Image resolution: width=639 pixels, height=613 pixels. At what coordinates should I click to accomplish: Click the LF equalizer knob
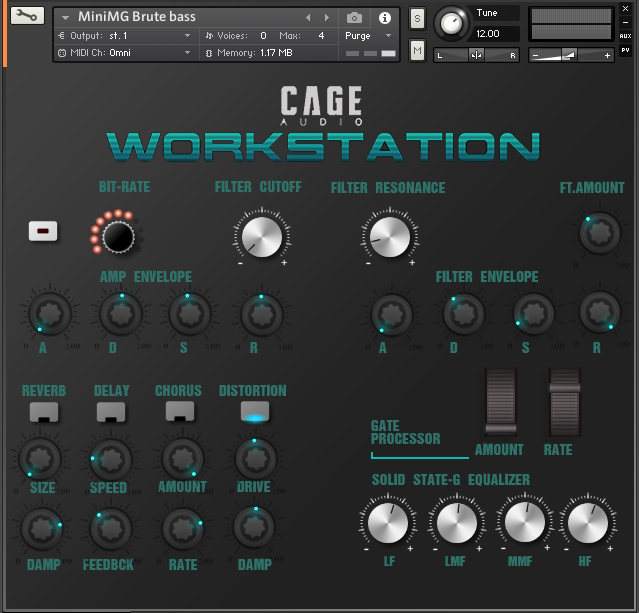(388, 523)
